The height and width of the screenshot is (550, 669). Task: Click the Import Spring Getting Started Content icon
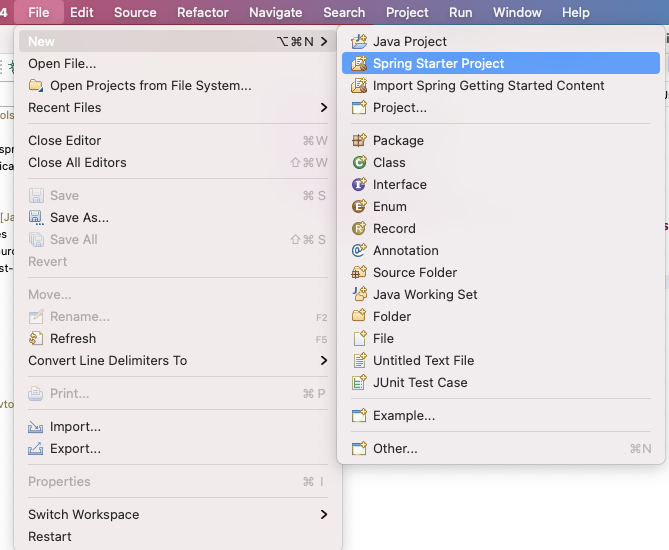tap(359, 85)
